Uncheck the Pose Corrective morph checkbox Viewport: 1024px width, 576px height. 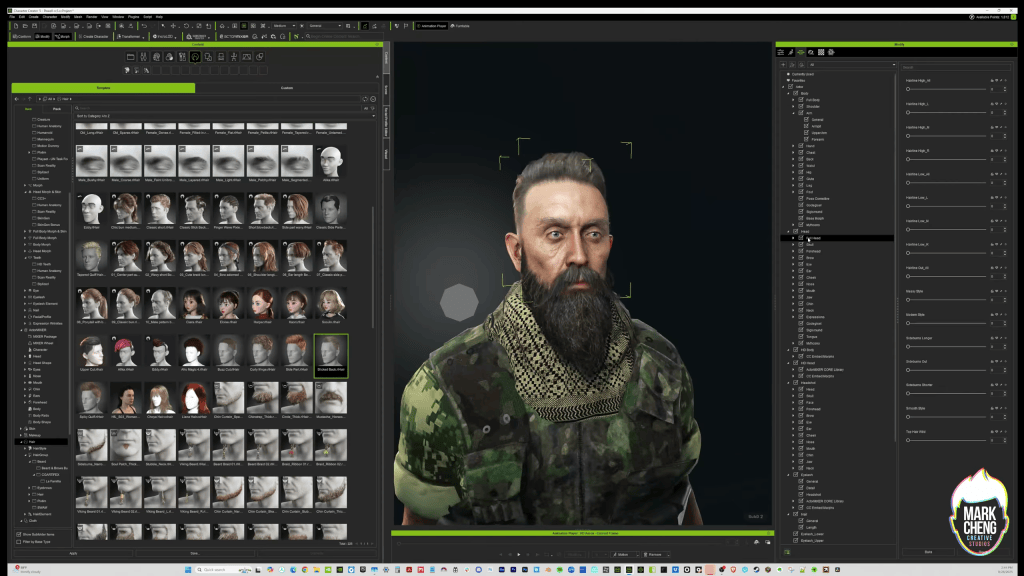pyautogui.click(x=801, y=199)
